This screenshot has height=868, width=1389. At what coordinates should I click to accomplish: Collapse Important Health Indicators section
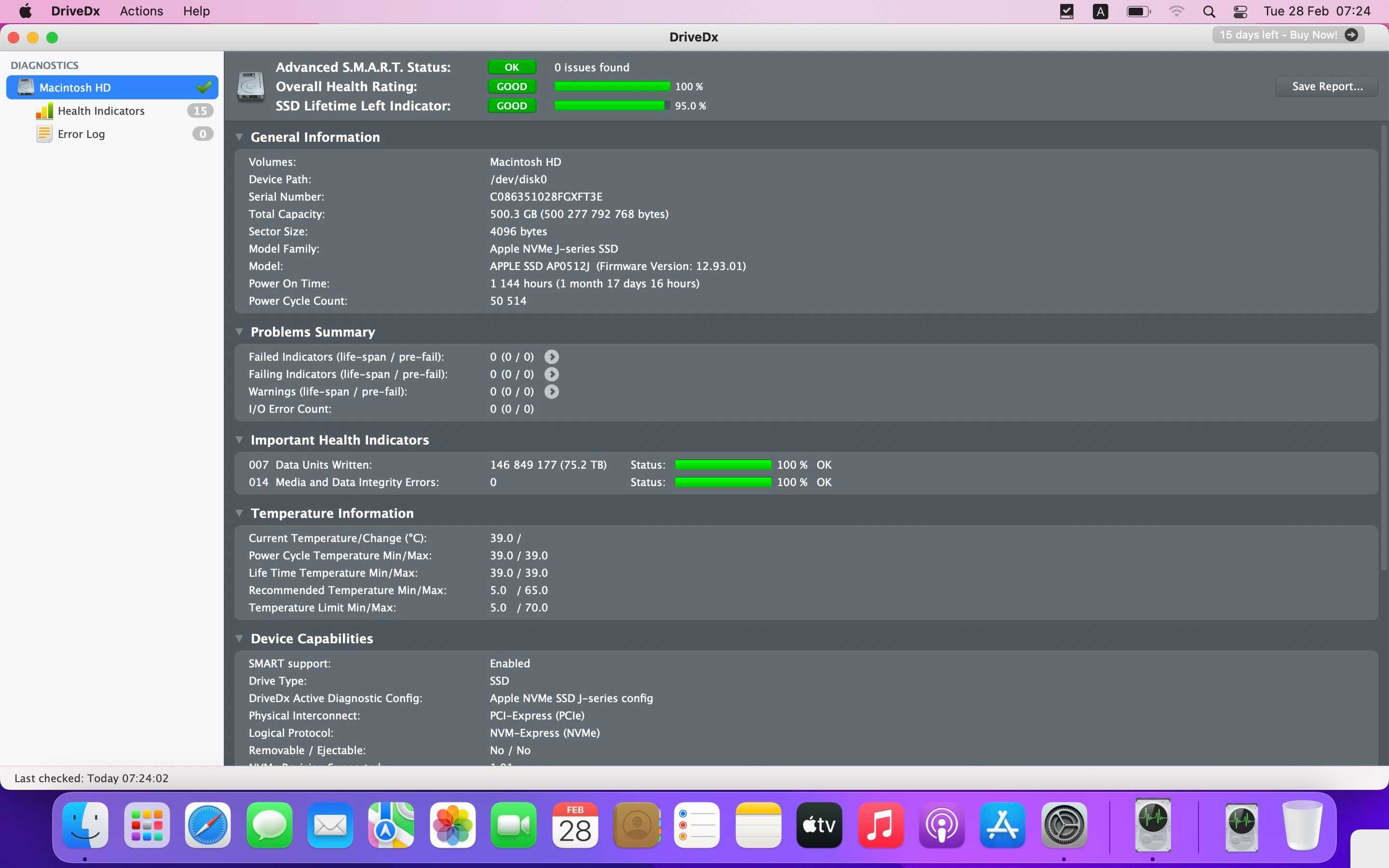239,440
